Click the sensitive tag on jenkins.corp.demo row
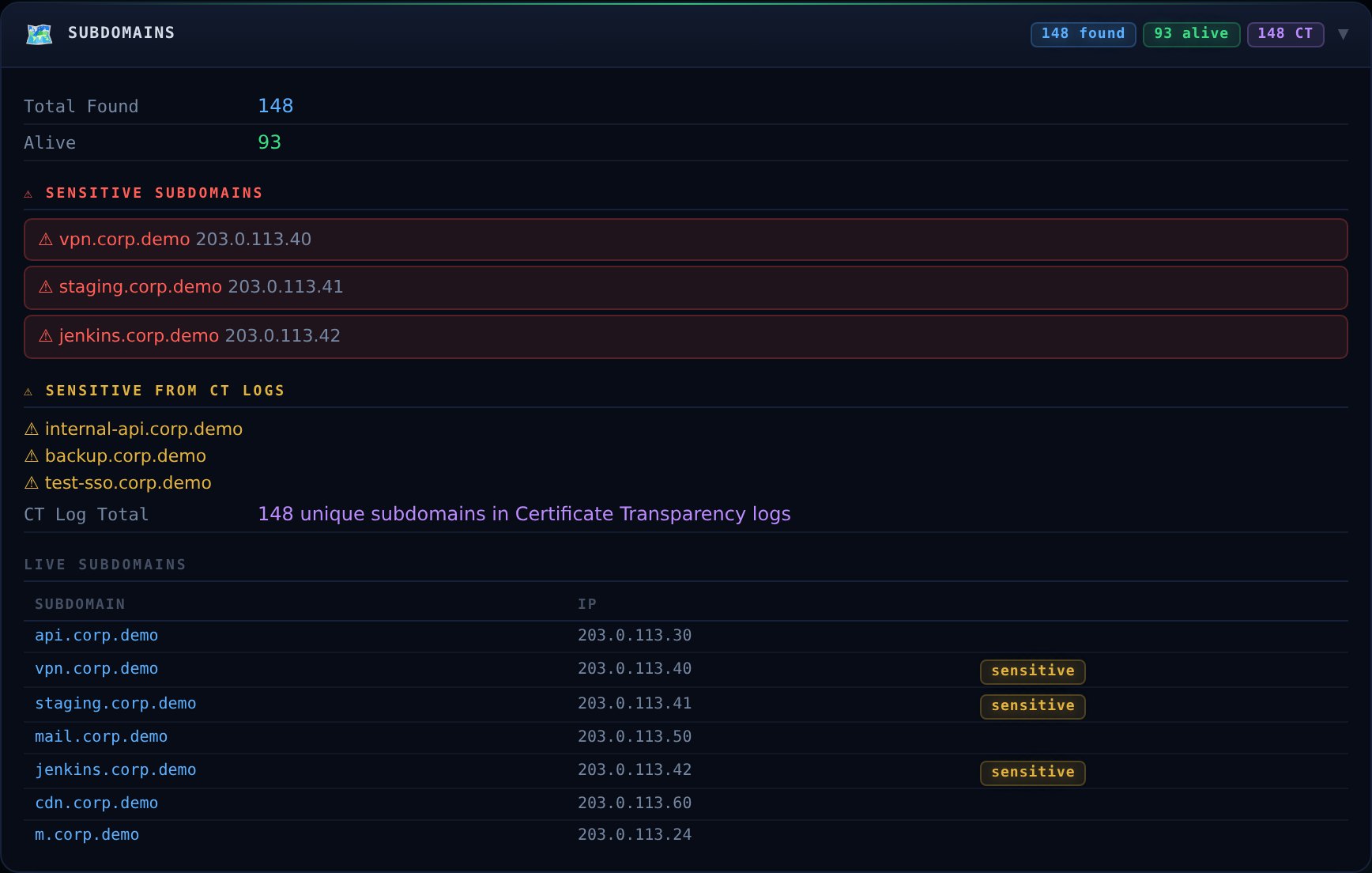This screenshot has height=873, width=1372. (1033, 773)
